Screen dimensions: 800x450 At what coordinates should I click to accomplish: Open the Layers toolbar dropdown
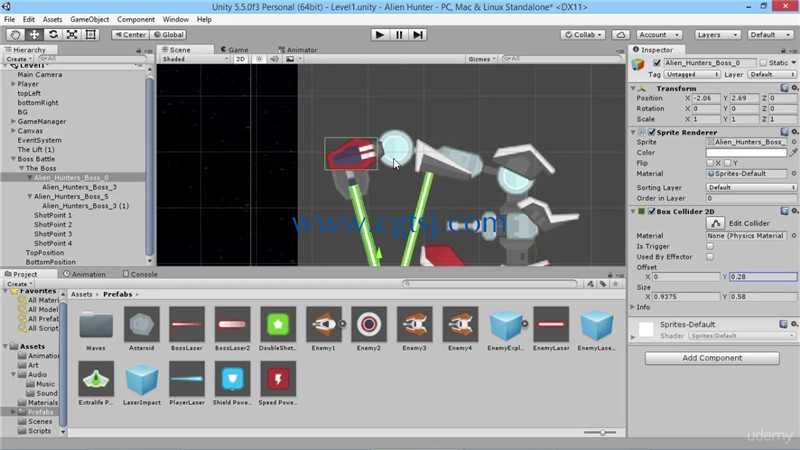click(x=717, y=35)
